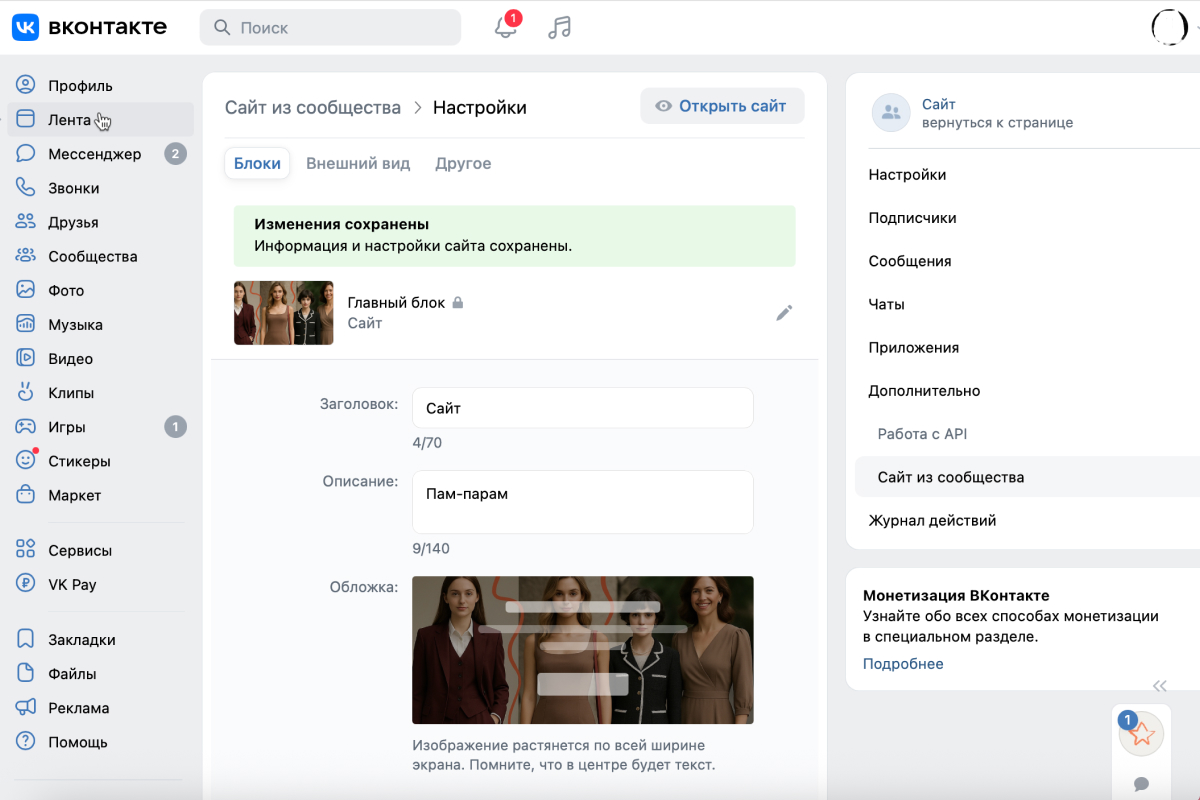Open the profile avatar menu
This screenshot has height=800, width=1200.
coord(1170,27)
